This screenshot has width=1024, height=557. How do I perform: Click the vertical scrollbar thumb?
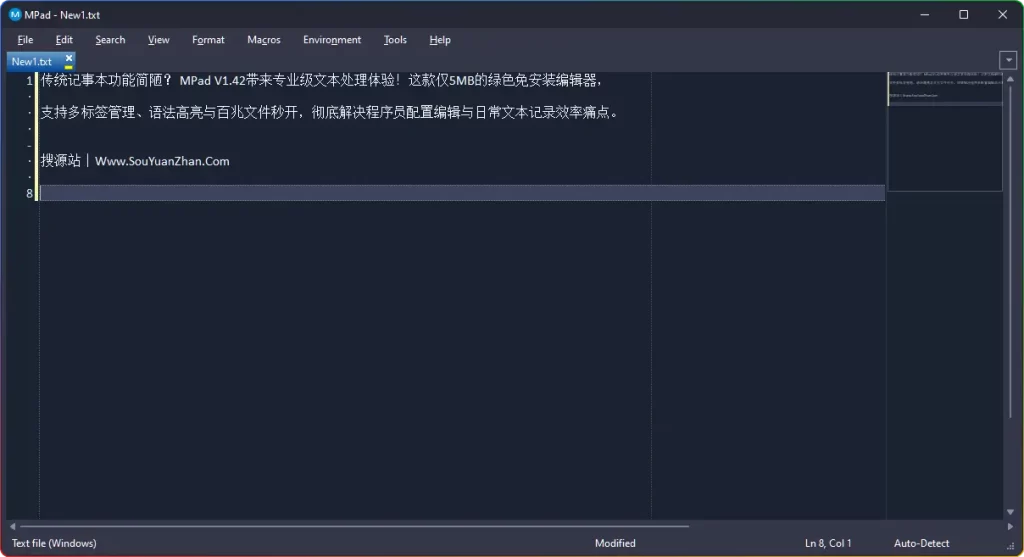click(x=1010, y=251)
